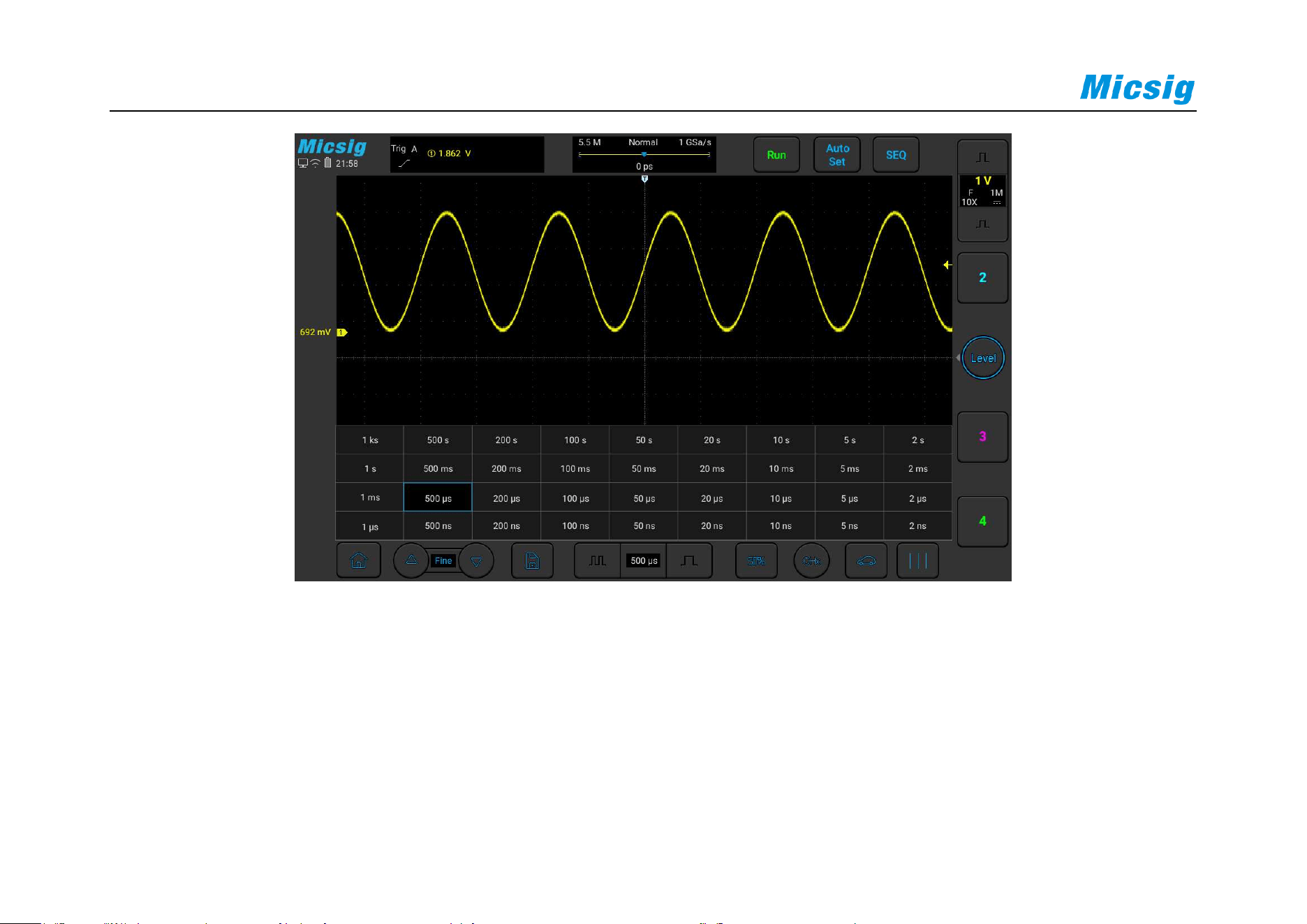
Task: Decrease time base with single-pulse icon
Action: (x=689, y=560)
